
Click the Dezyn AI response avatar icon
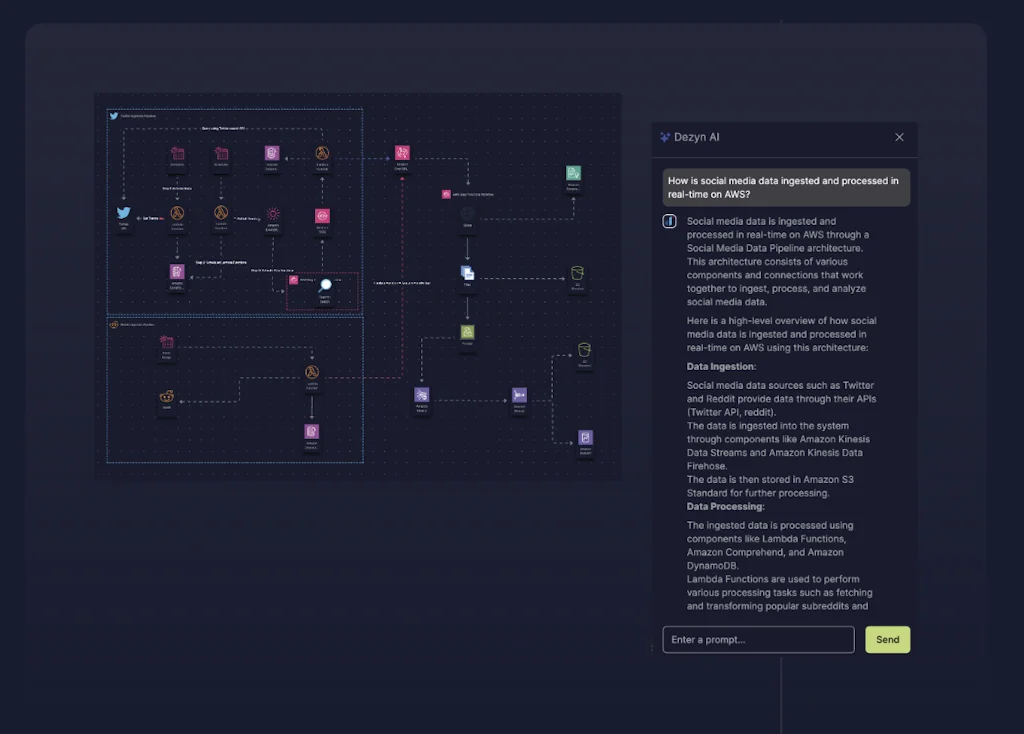669,221
